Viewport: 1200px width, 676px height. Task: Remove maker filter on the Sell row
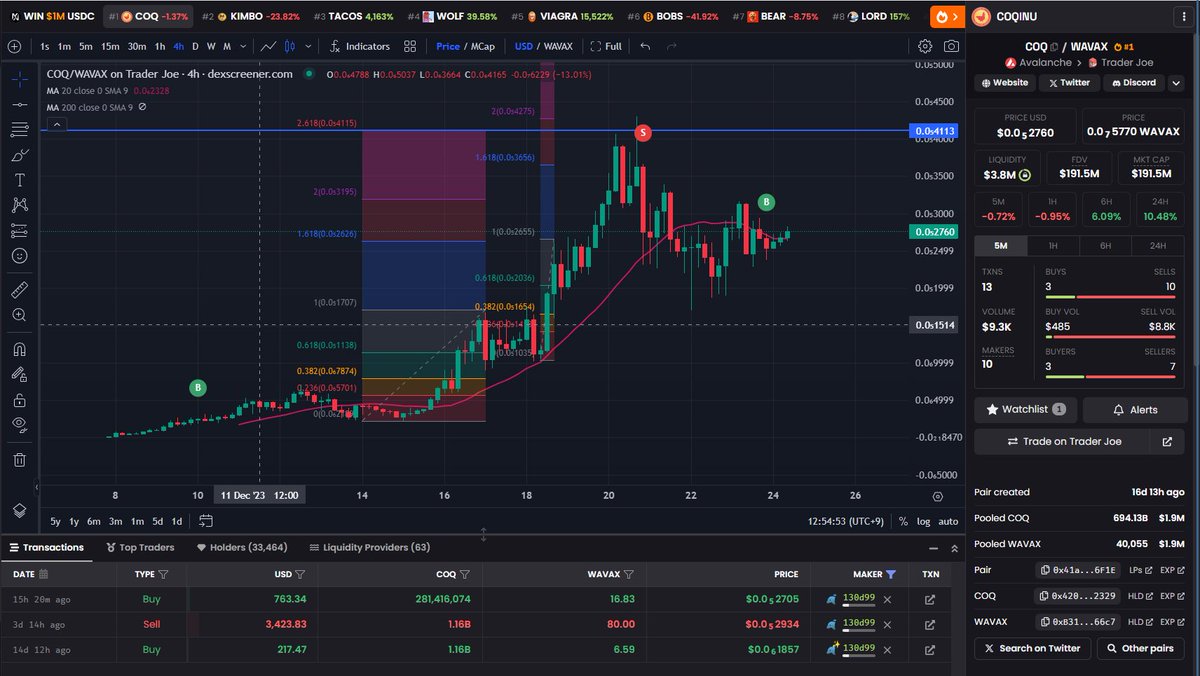887,624
